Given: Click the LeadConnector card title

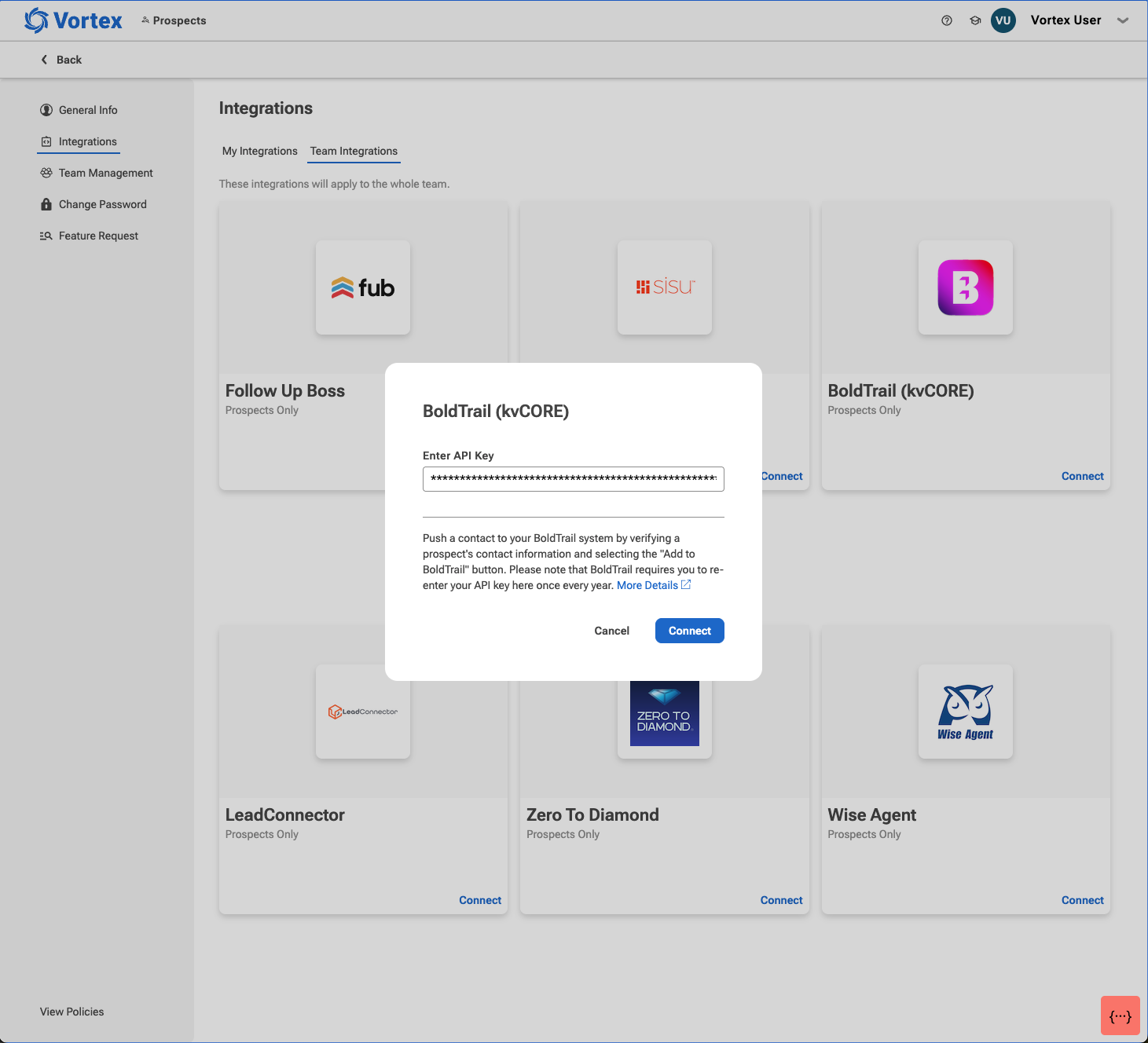Looking at the screenshot, I should pos(285,814).
